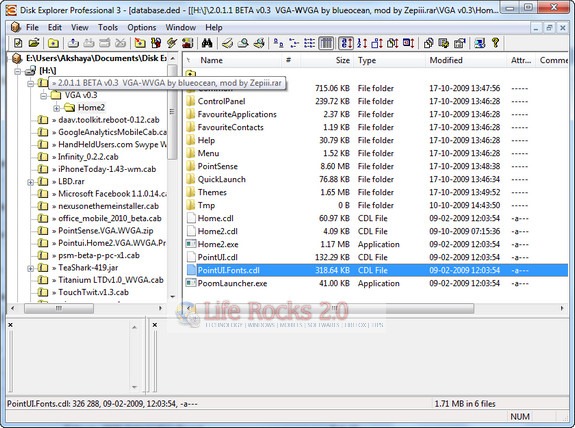Open the Window menu
Viewport: 575px width, 428px height.
(x=180, y=28)
